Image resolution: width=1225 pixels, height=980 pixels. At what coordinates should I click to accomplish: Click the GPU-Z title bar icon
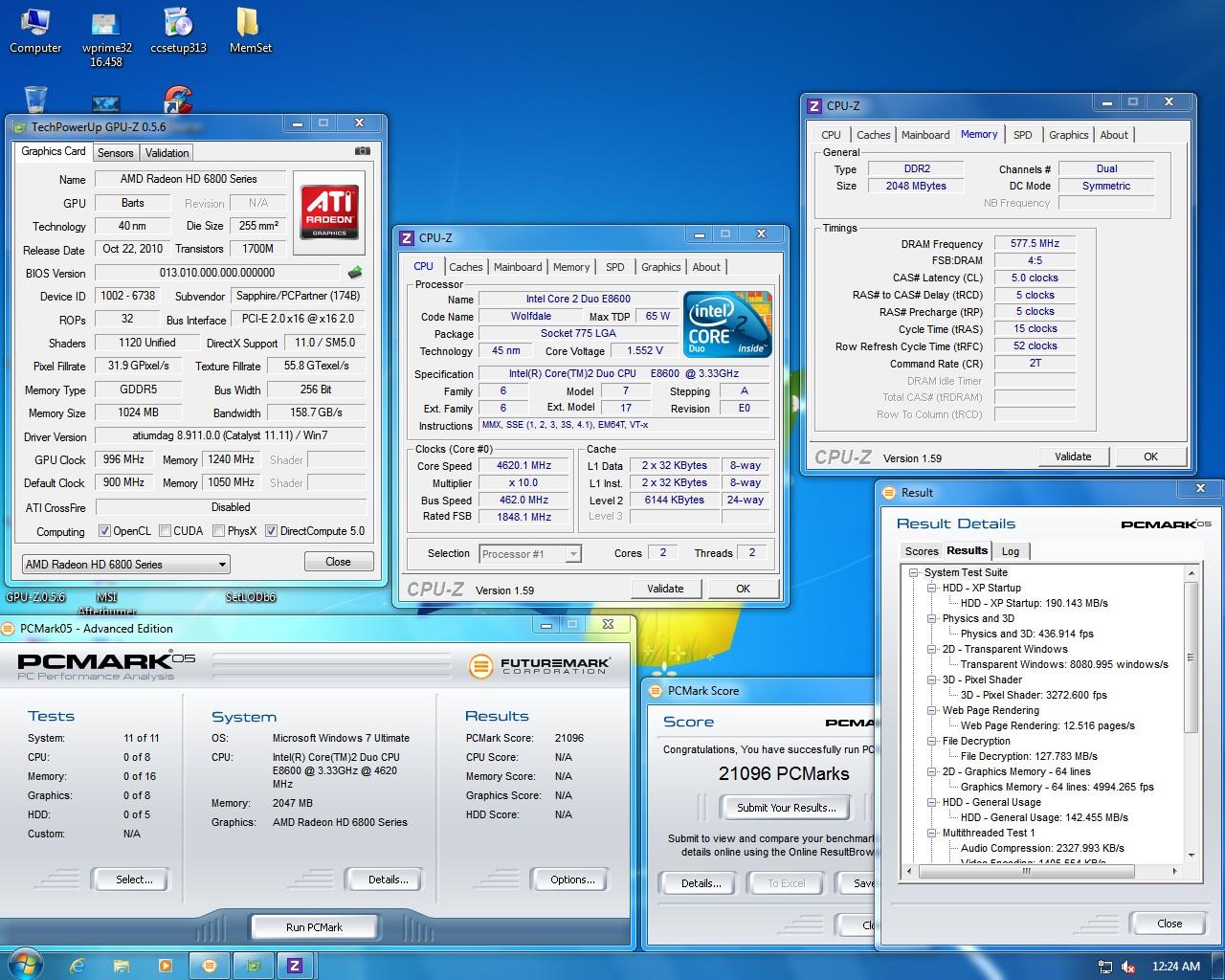pyautogui.click(x=19, y=126)
